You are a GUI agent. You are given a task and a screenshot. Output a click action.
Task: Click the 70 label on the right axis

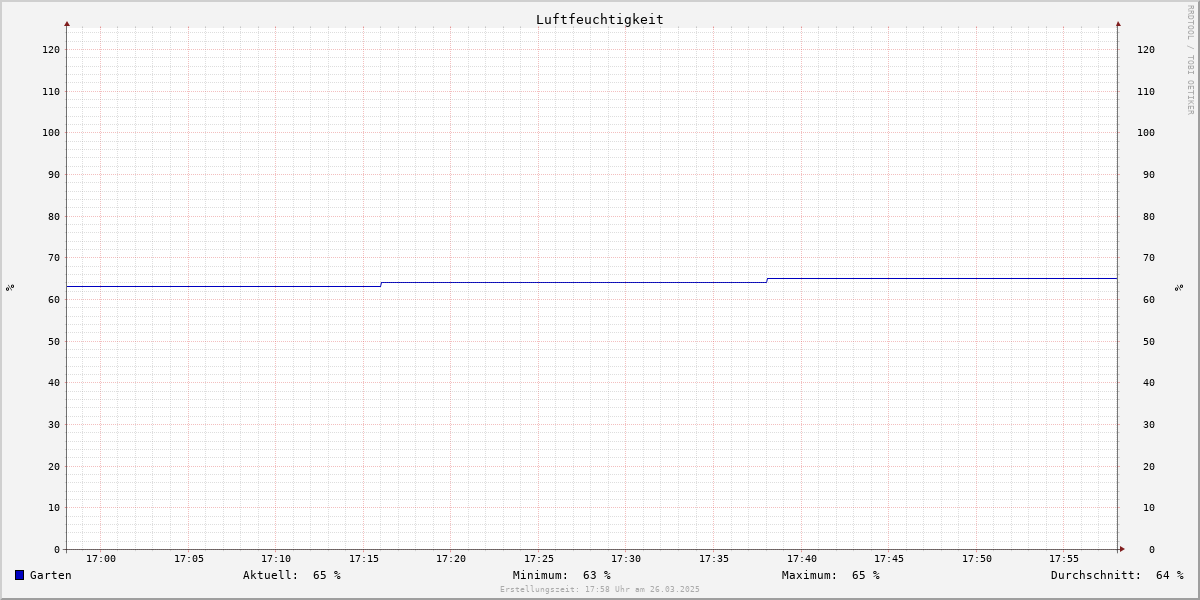point(1149,258)
